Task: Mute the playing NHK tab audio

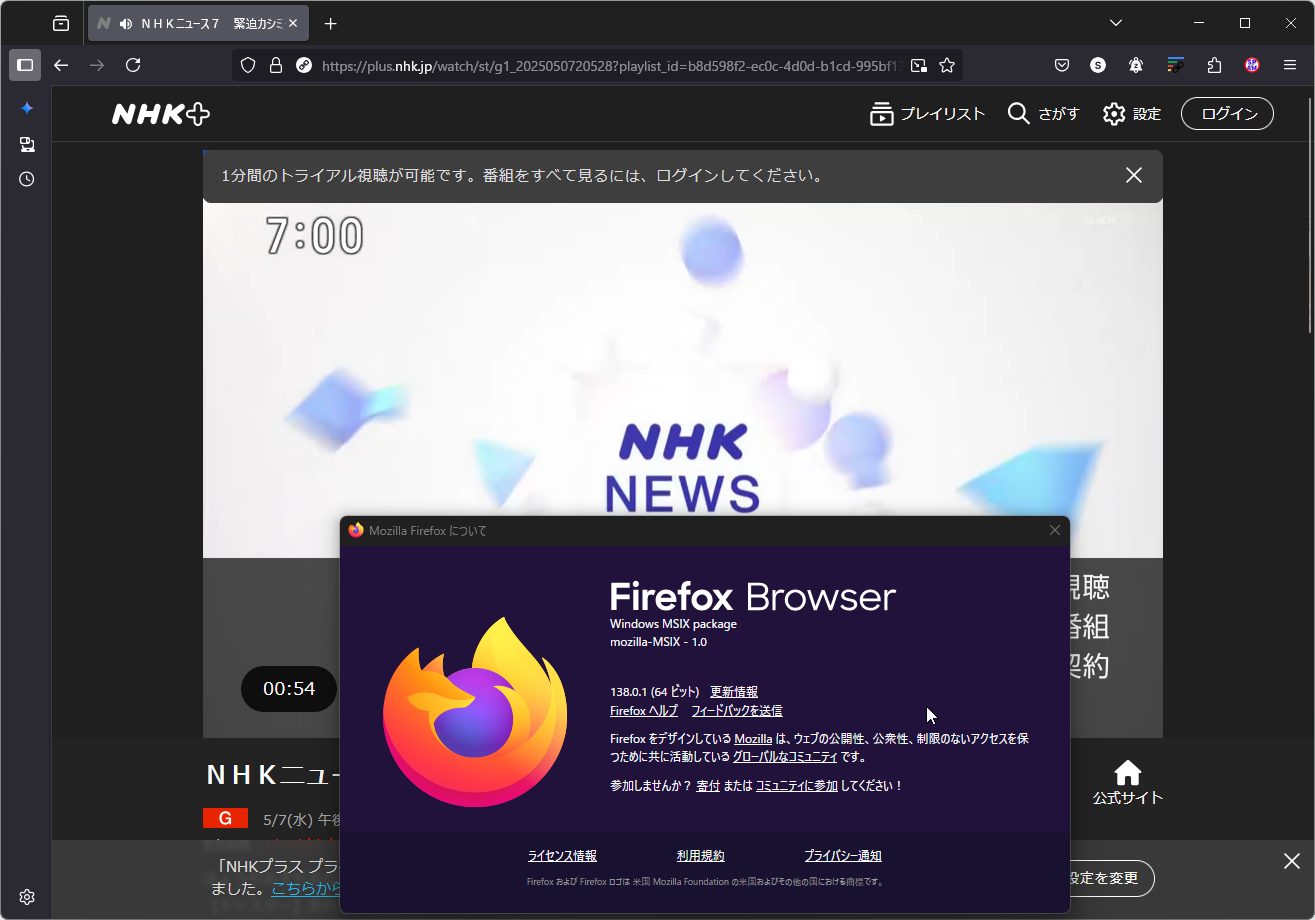Action: 125,22
